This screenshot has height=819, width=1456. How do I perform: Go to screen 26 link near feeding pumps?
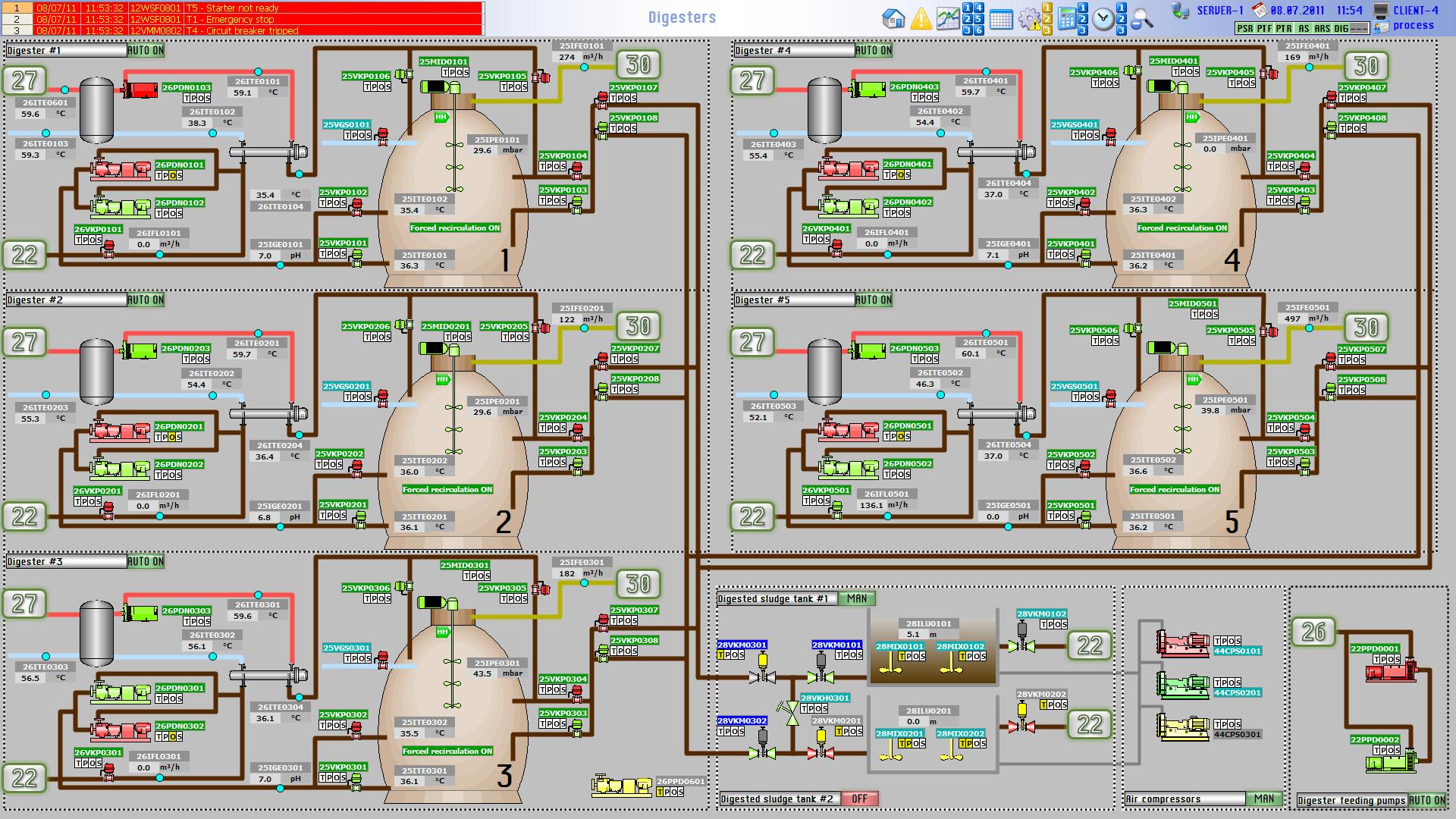coord(1313,632)
